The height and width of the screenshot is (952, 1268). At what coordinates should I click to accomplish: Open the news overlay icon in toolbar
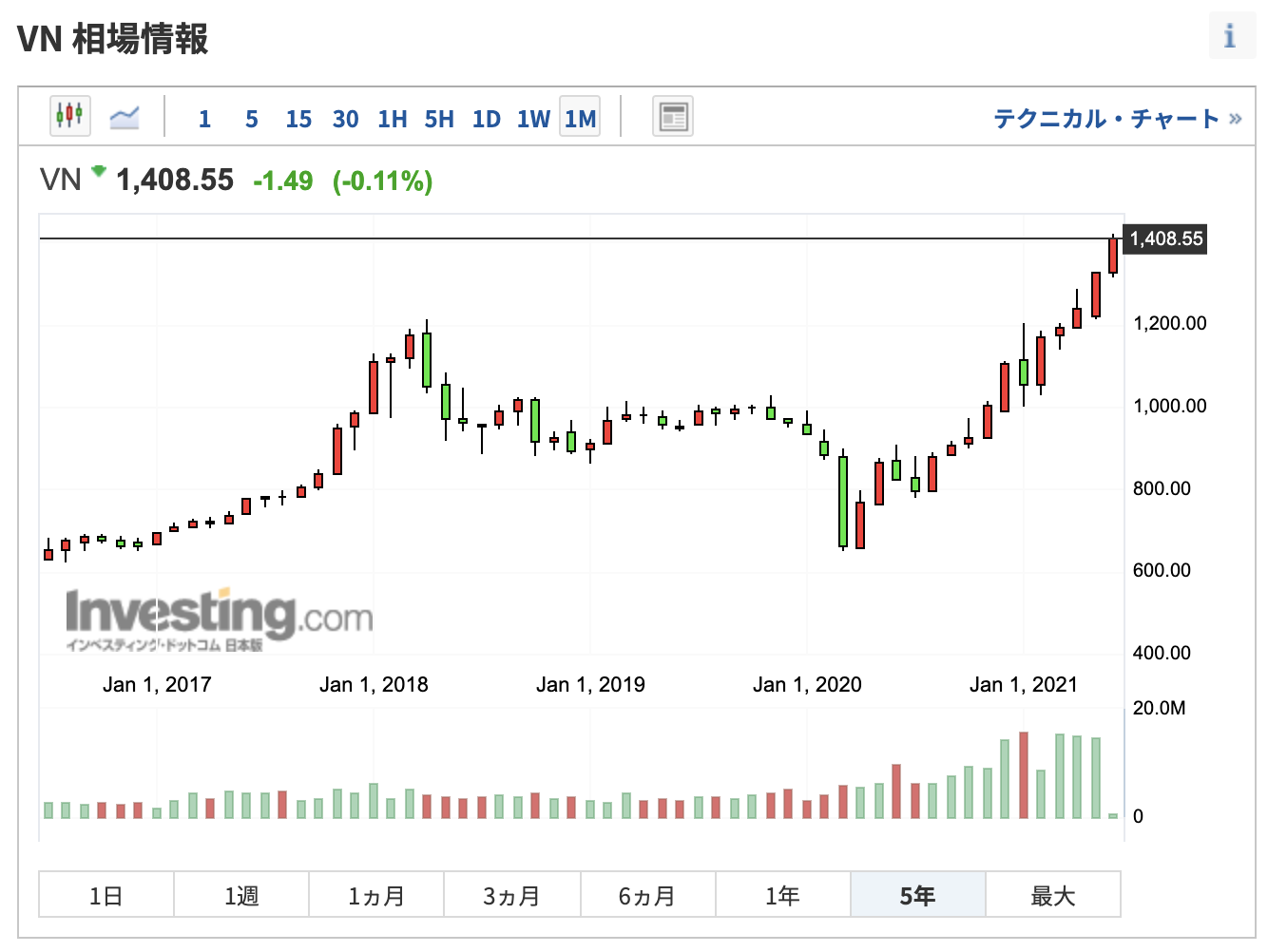point(673,117)
